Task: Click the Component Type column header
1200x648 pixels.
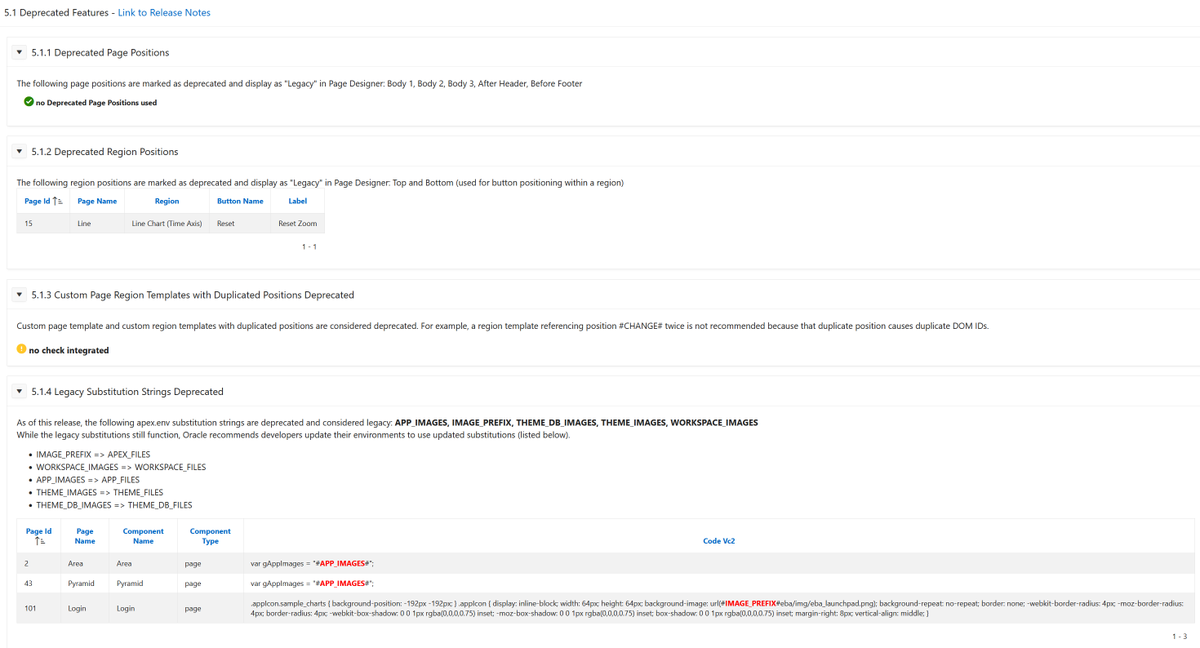Action: (x=210, y=536)
